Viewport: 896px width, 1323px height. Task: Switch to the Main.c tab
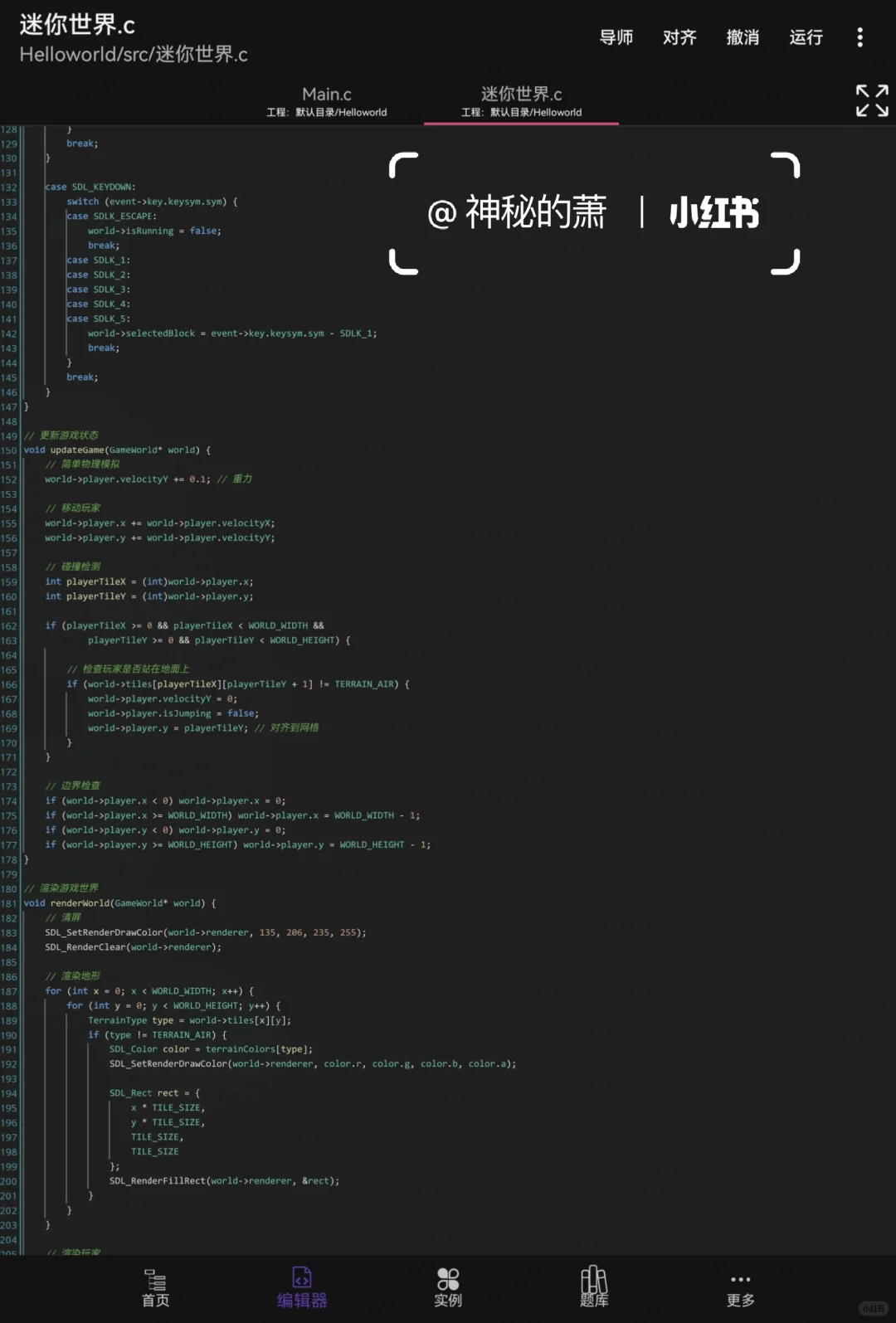(x=327, y=101)
